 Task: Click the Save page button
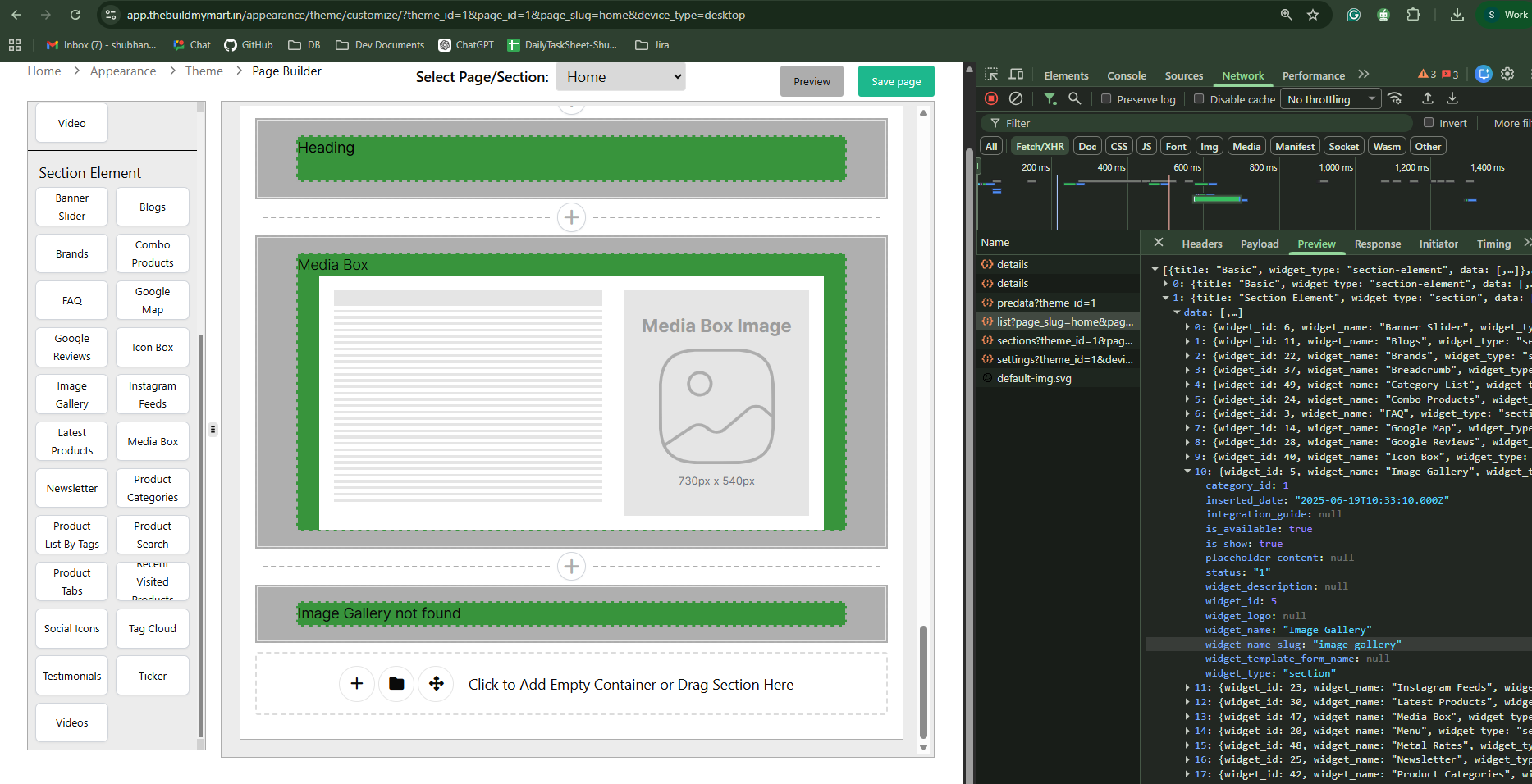click(x=896, y=81)
